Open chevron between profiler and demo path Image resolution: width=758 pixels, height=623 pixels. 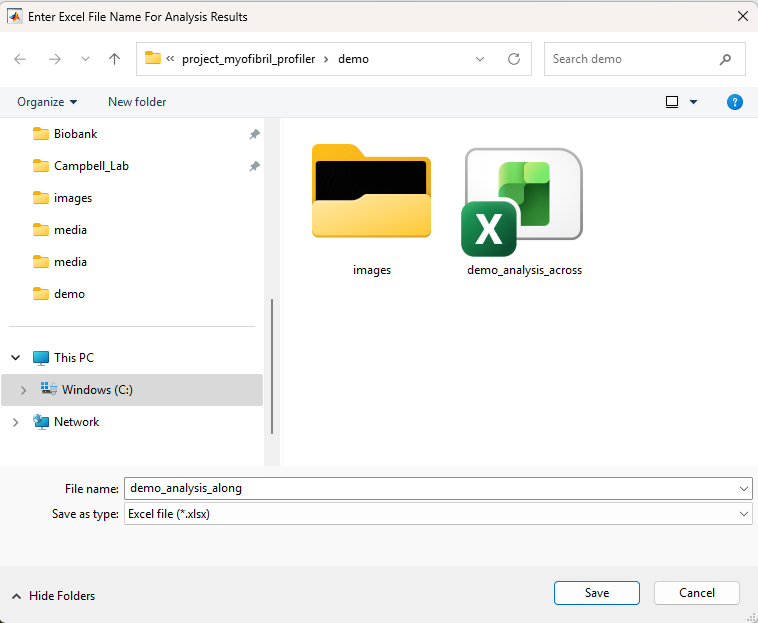[326, 59]
